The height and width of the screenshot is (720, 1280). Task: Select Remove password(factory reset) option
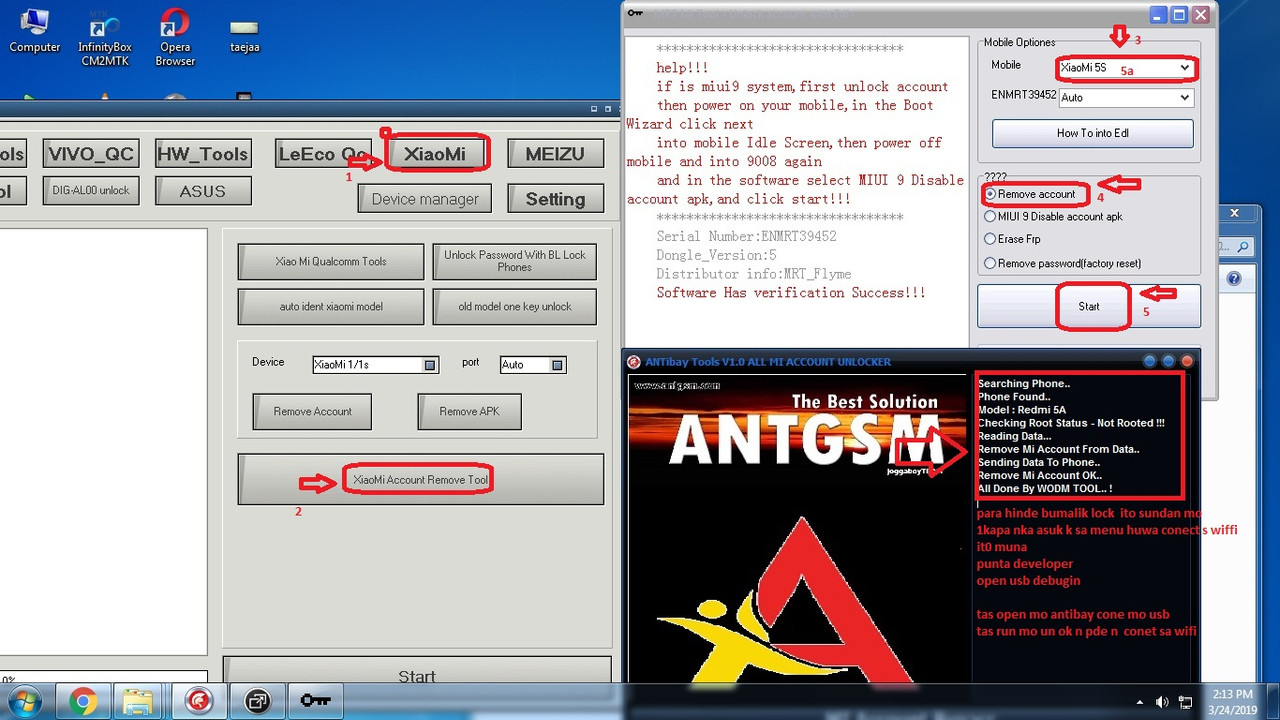(1062, 263)
